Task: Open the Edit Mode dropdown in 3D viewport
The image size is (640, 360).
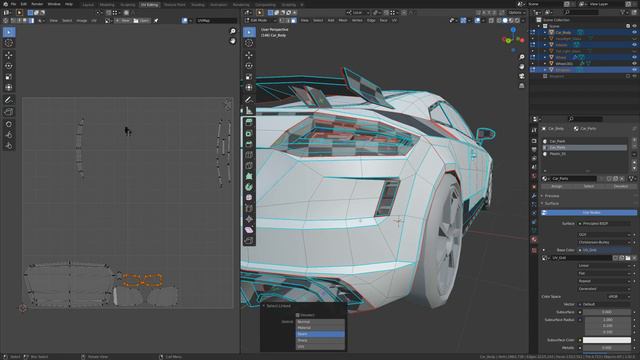Action: (x=260, y=20)
